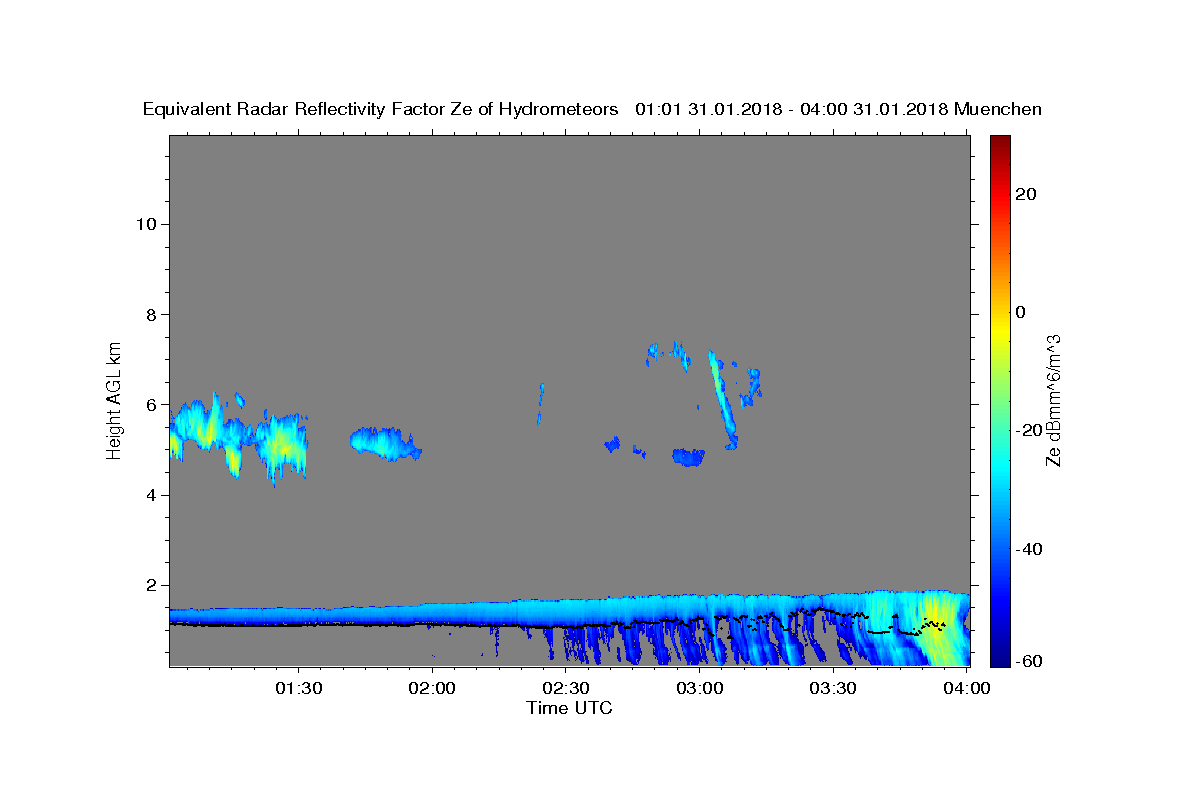Click the '02:30' time tick label
Screen dimensions: 1200x800
565,688
